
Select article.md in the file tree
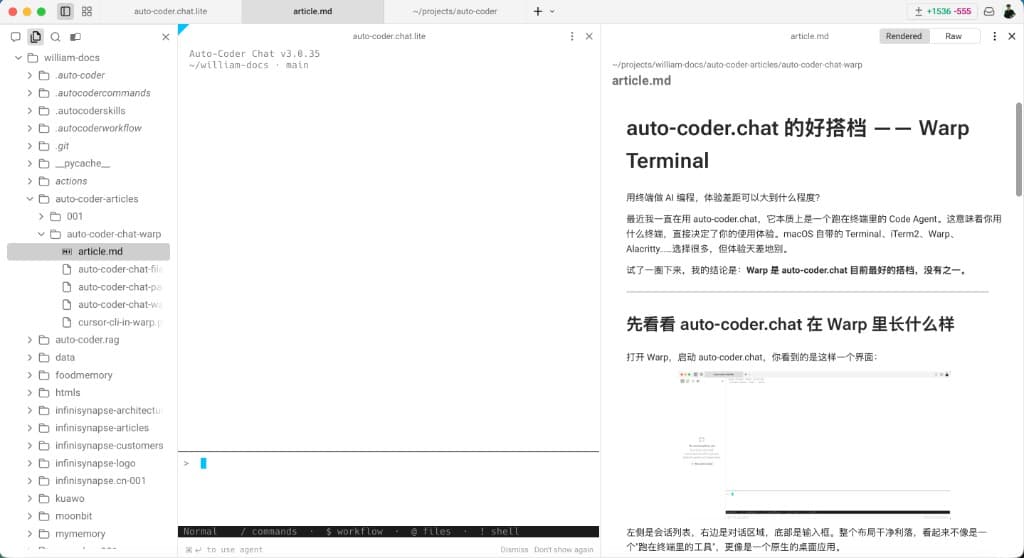(x=89, y=252)
